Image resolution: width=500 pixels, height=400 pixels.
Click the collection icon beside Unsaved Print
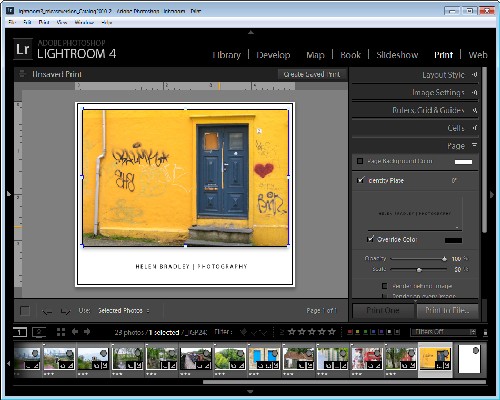(x=22, y=74)
